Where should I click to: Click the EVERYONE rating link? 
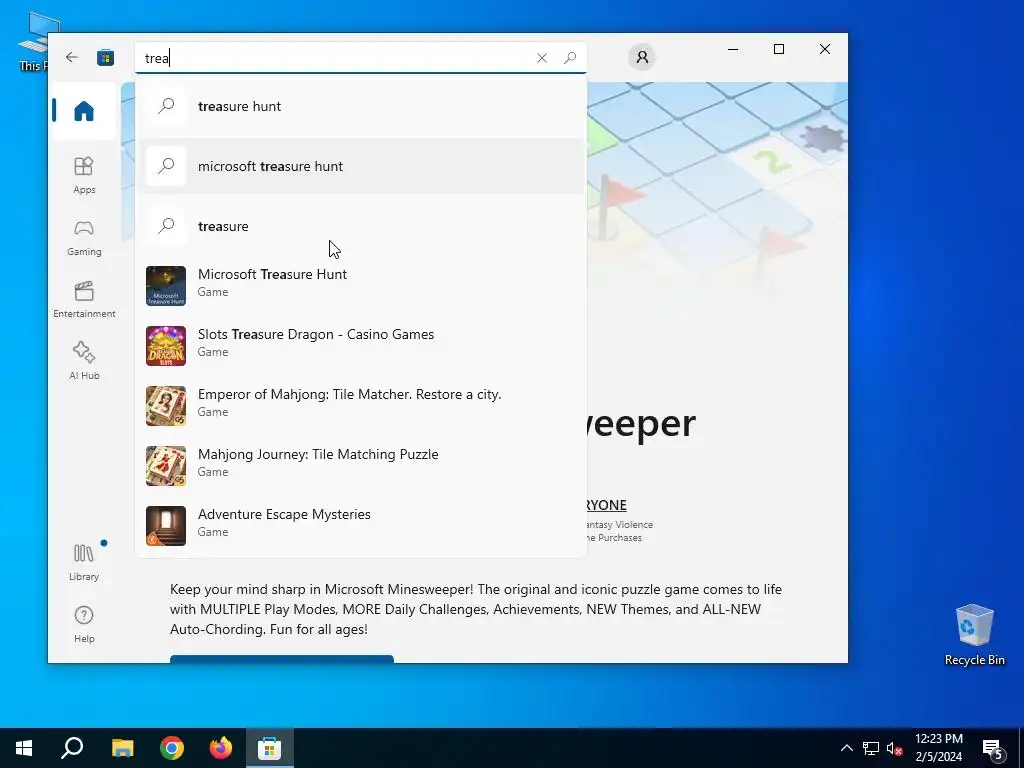pos(606,505)
